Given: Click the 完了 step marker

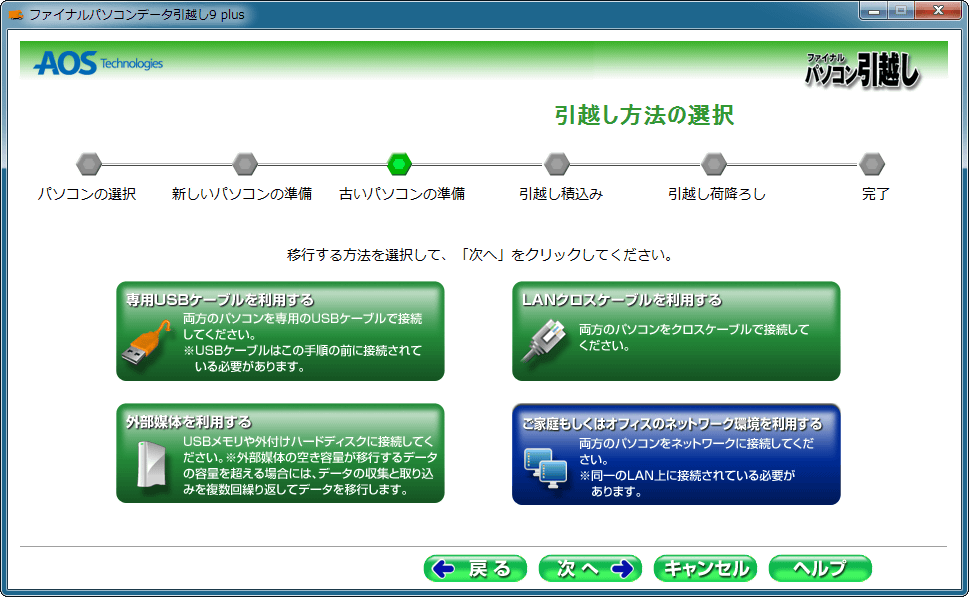Looking at the screenshot, I should pos(872,164).
